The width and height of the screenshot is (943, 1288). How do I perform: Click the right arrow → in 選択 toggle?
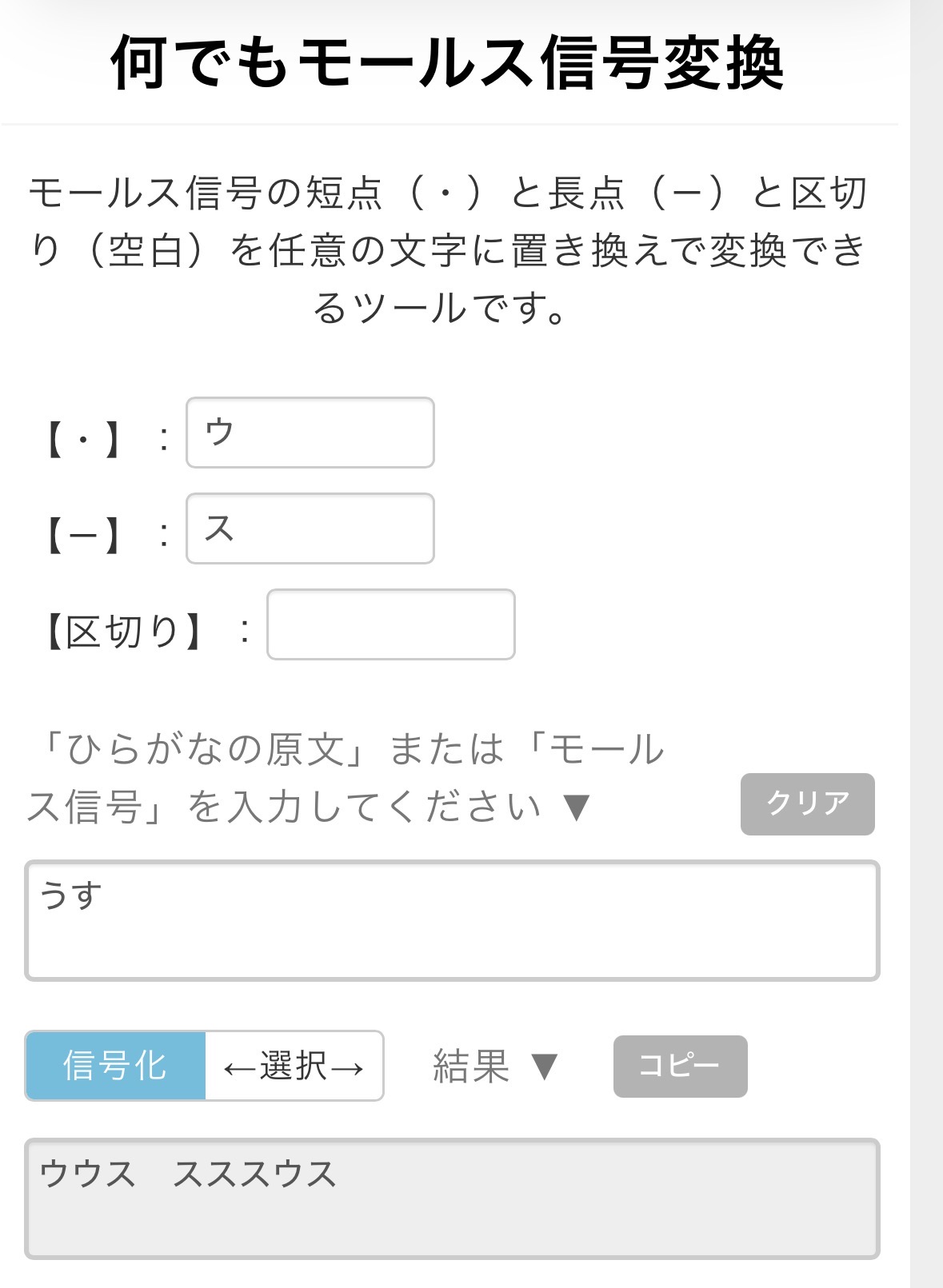coord(346,1067)
